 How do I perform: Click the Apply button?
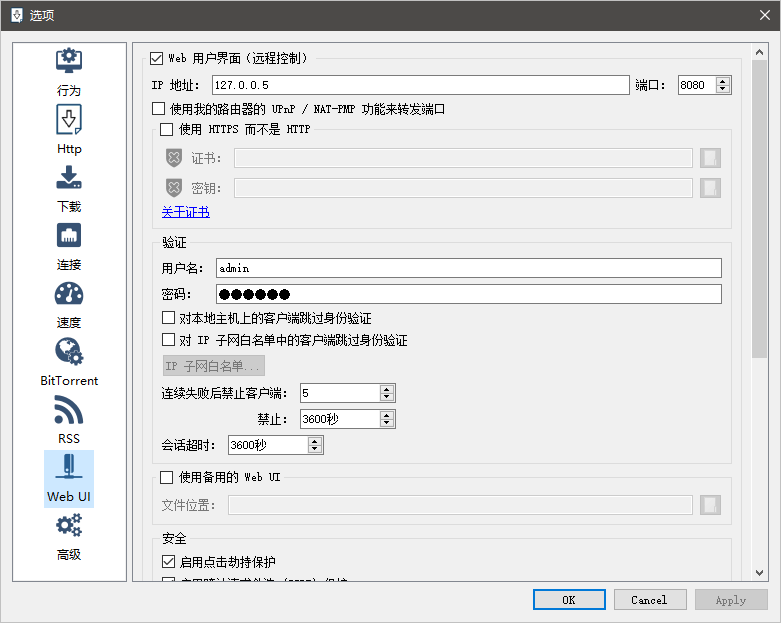tap(731, 600)
